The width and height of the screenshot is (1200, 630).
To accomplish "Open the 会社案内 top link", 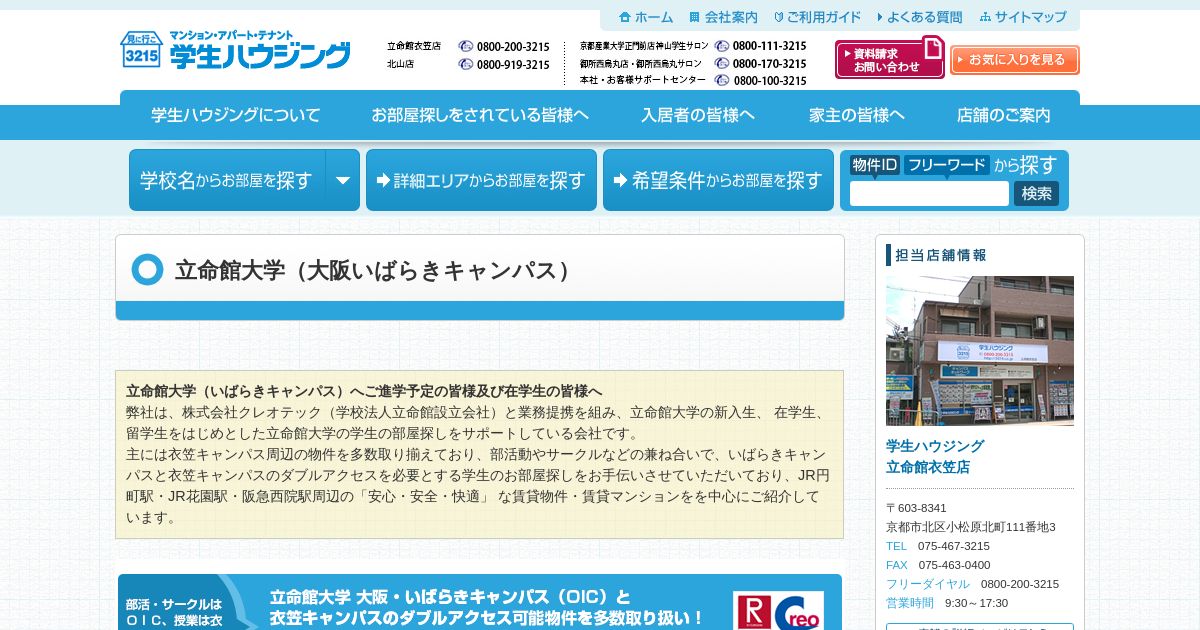I will (x=724, y=17).
